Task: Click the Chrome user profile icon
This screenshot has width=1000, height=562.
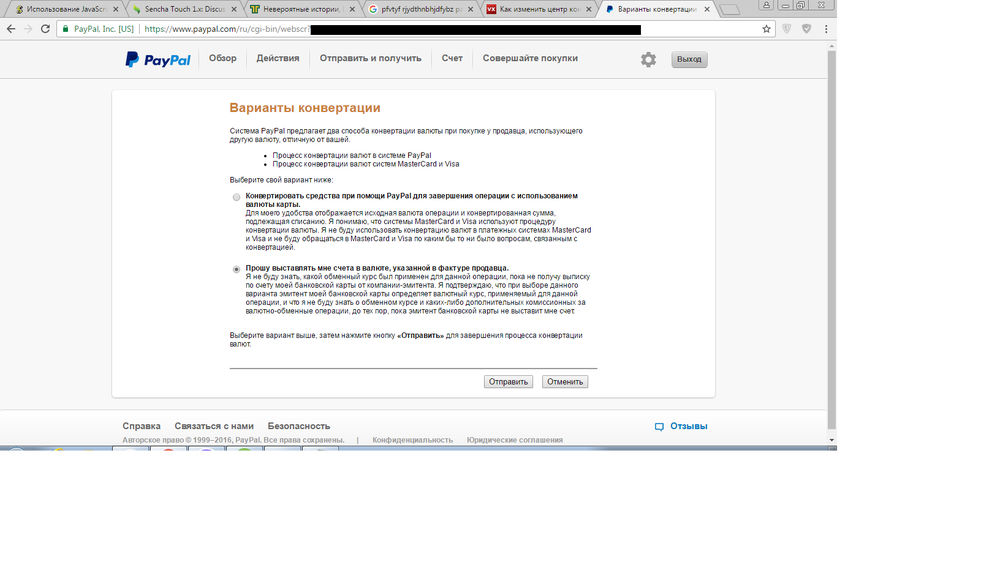Action: (766, 5)
